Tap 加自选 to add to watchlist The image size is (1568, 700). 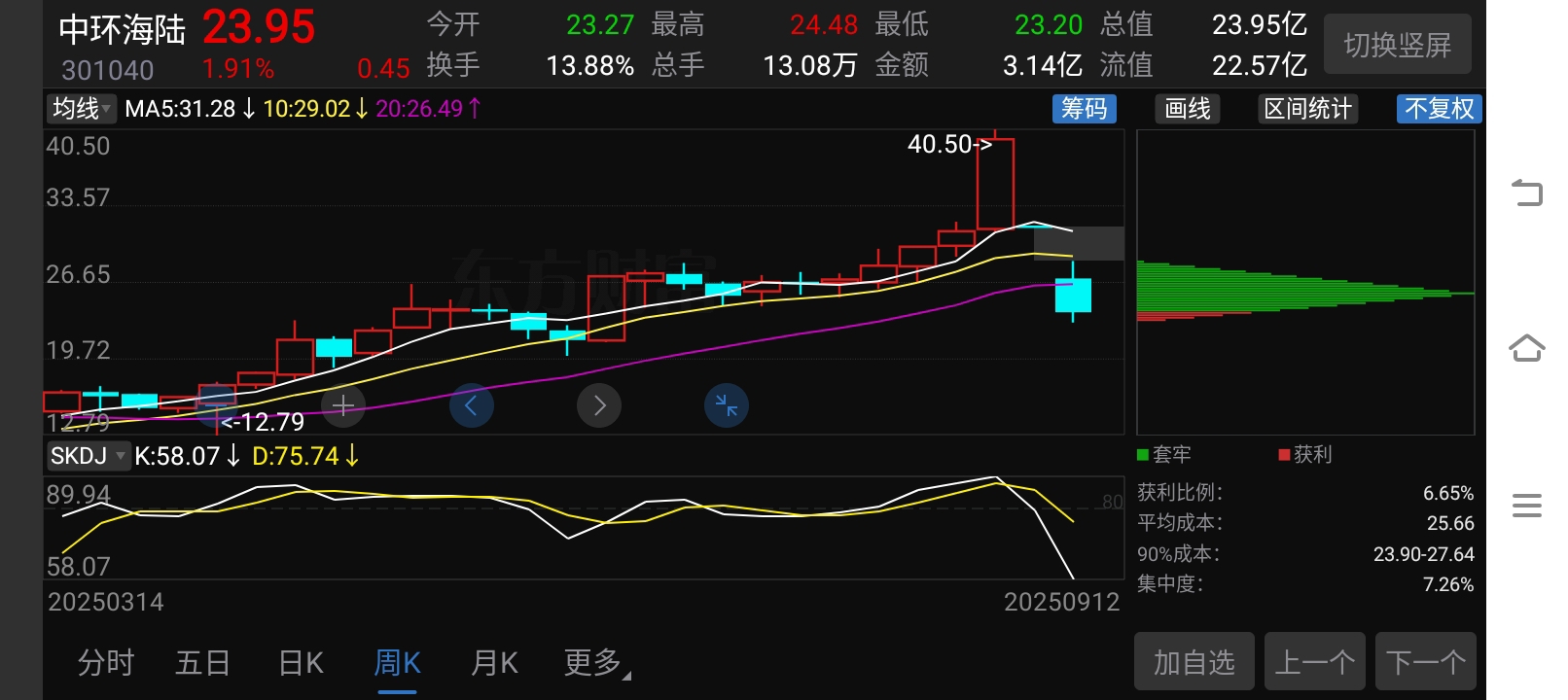(1194, 662)
